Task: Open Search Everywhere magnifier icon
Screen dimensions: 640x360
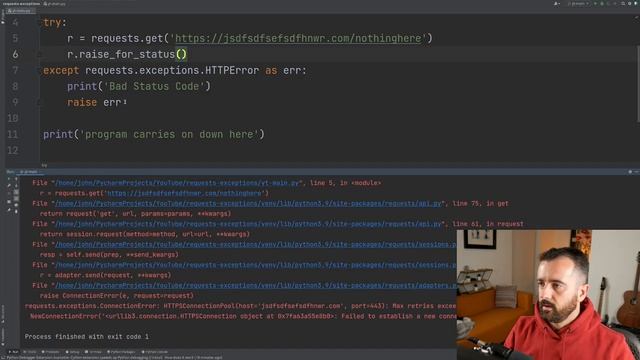Action: click(x=623, y=4)
